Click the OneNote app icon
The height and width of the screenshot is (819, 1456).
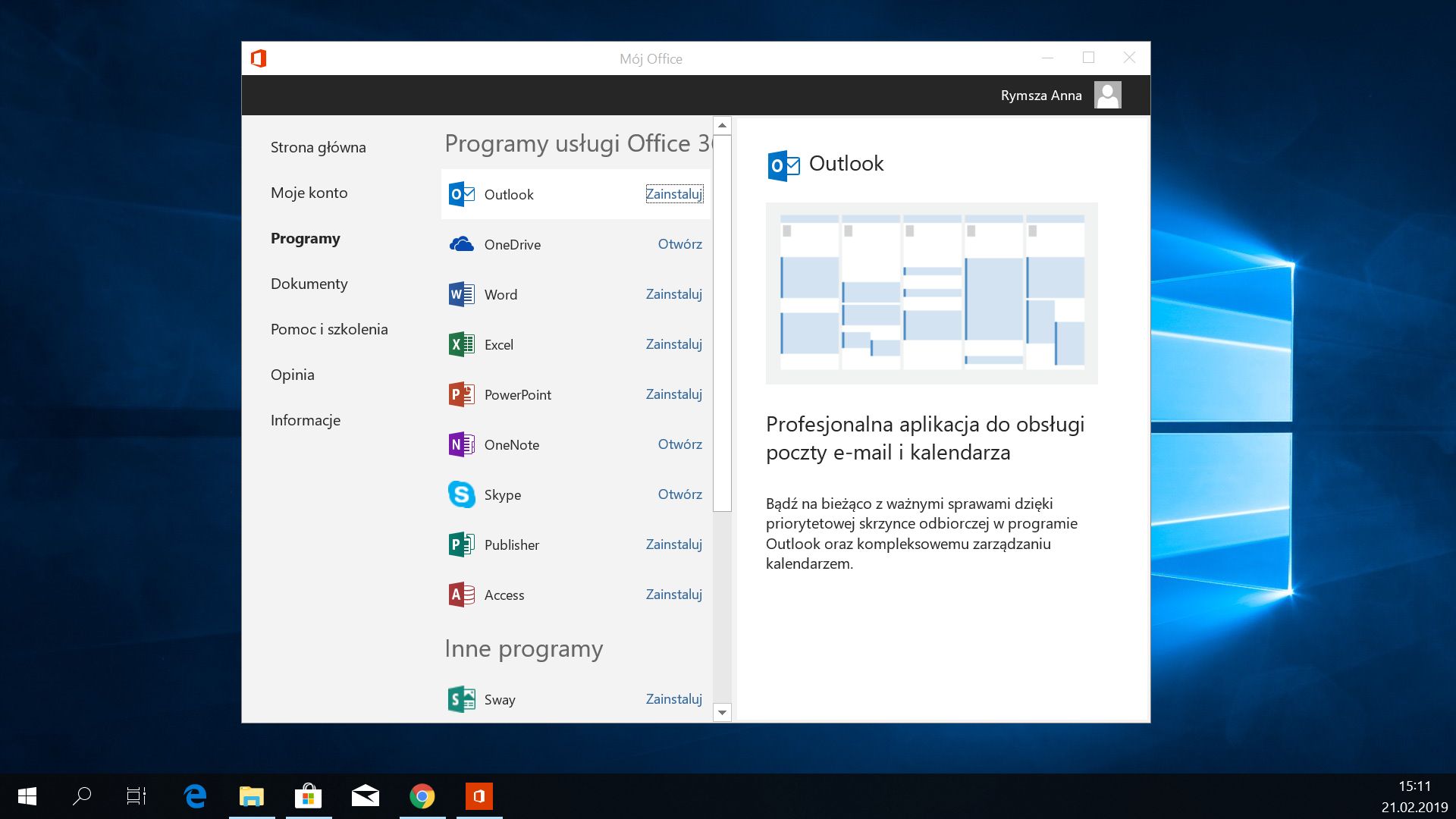(x=461, y=444)
